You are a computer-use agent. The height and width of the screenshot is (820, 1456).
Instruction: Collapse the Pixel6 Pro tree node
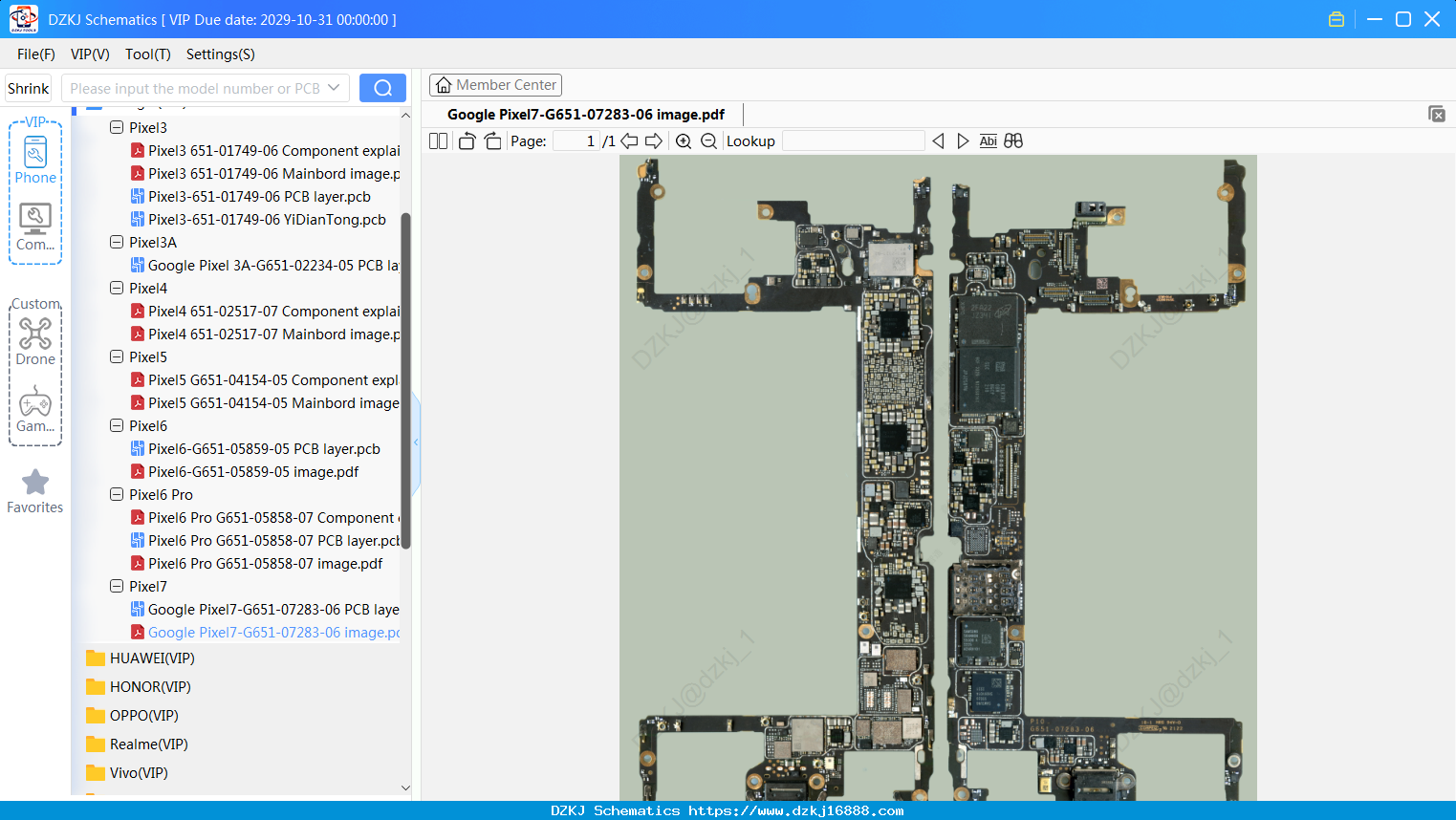click(x=117, y=494)
